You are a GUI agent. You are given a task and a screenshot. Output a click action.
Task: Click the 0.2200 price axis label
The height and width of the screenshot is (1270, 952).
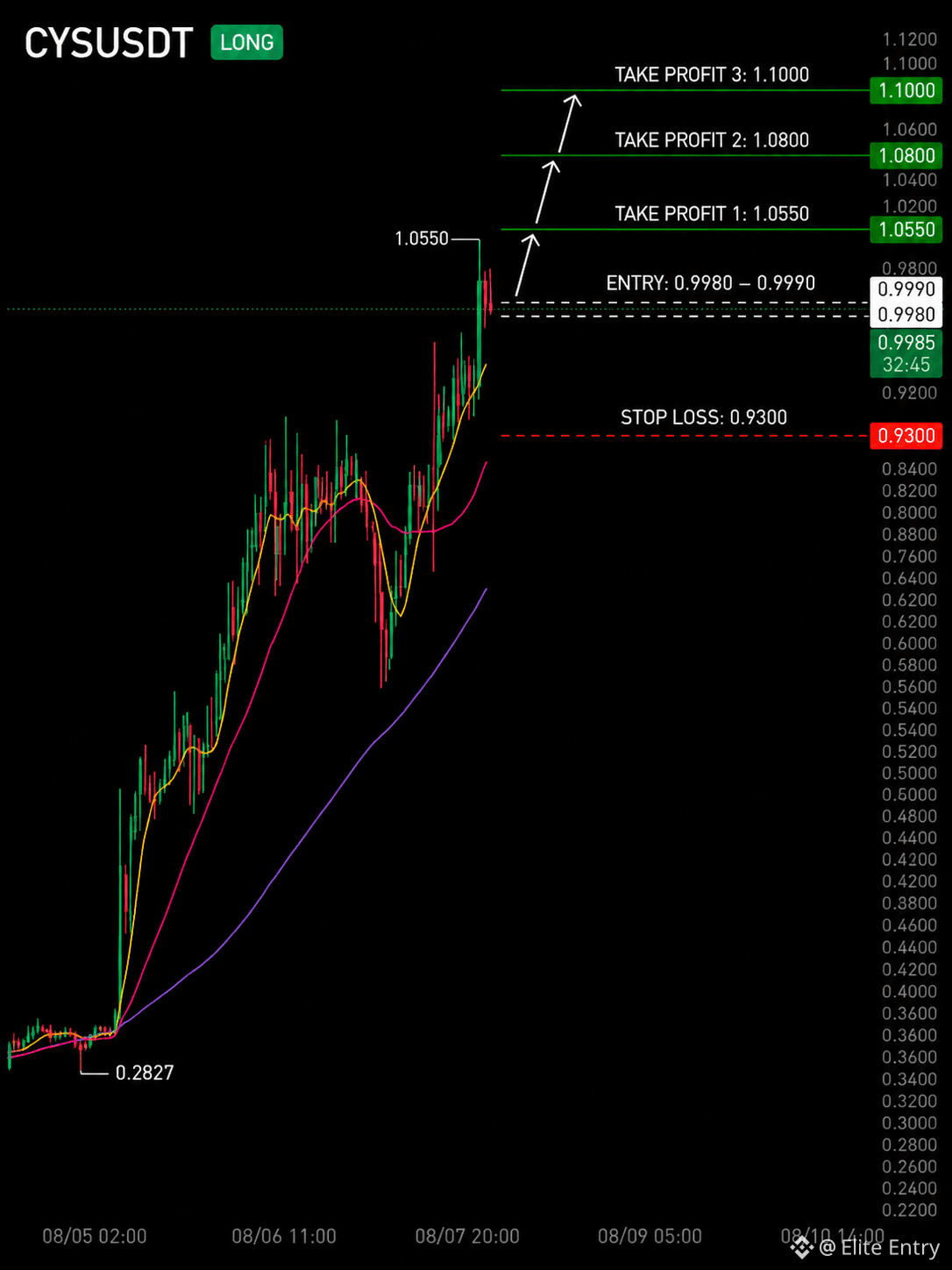(x=910, y=1210)
